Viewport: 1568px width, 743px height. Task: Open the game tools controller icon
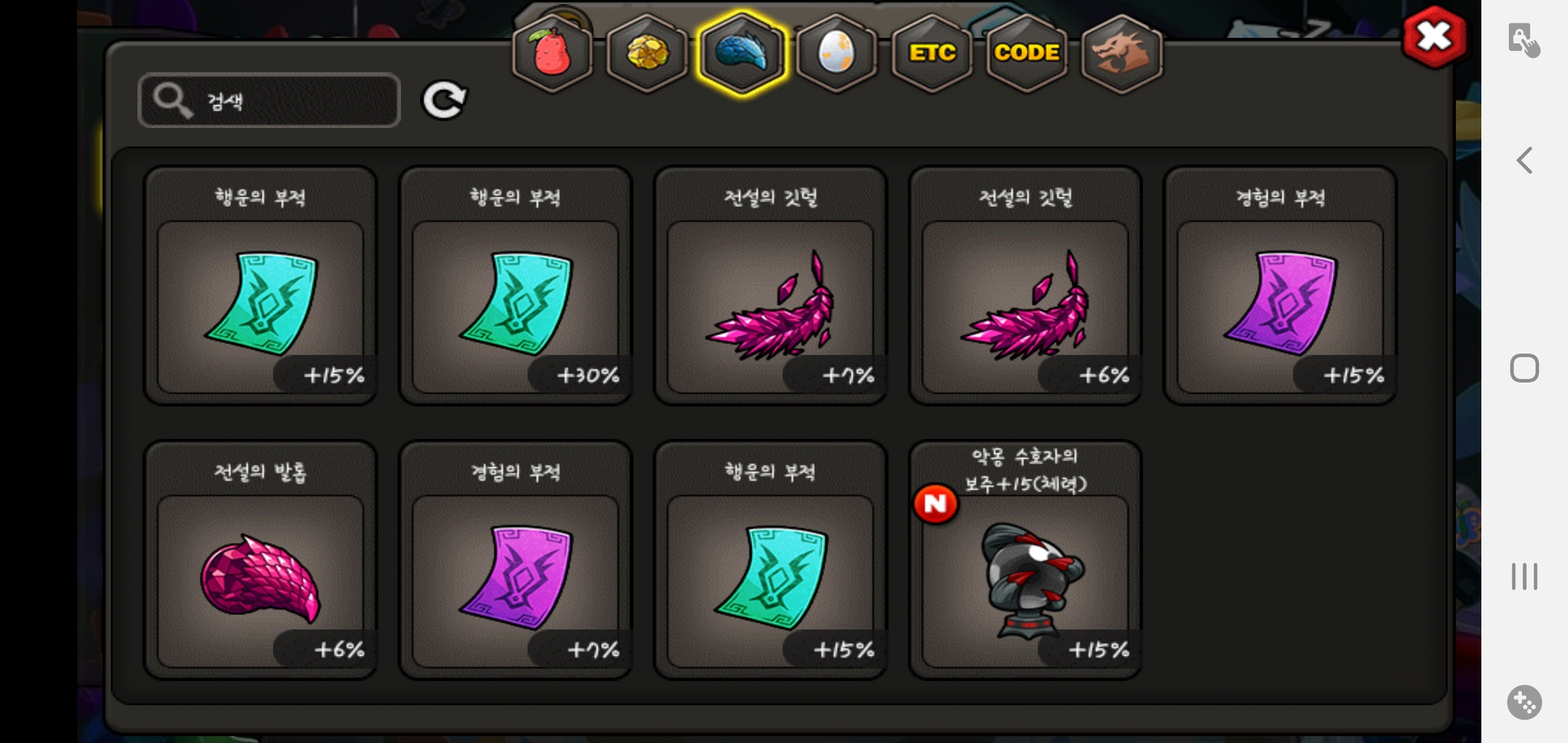[x=1525, y=702]
